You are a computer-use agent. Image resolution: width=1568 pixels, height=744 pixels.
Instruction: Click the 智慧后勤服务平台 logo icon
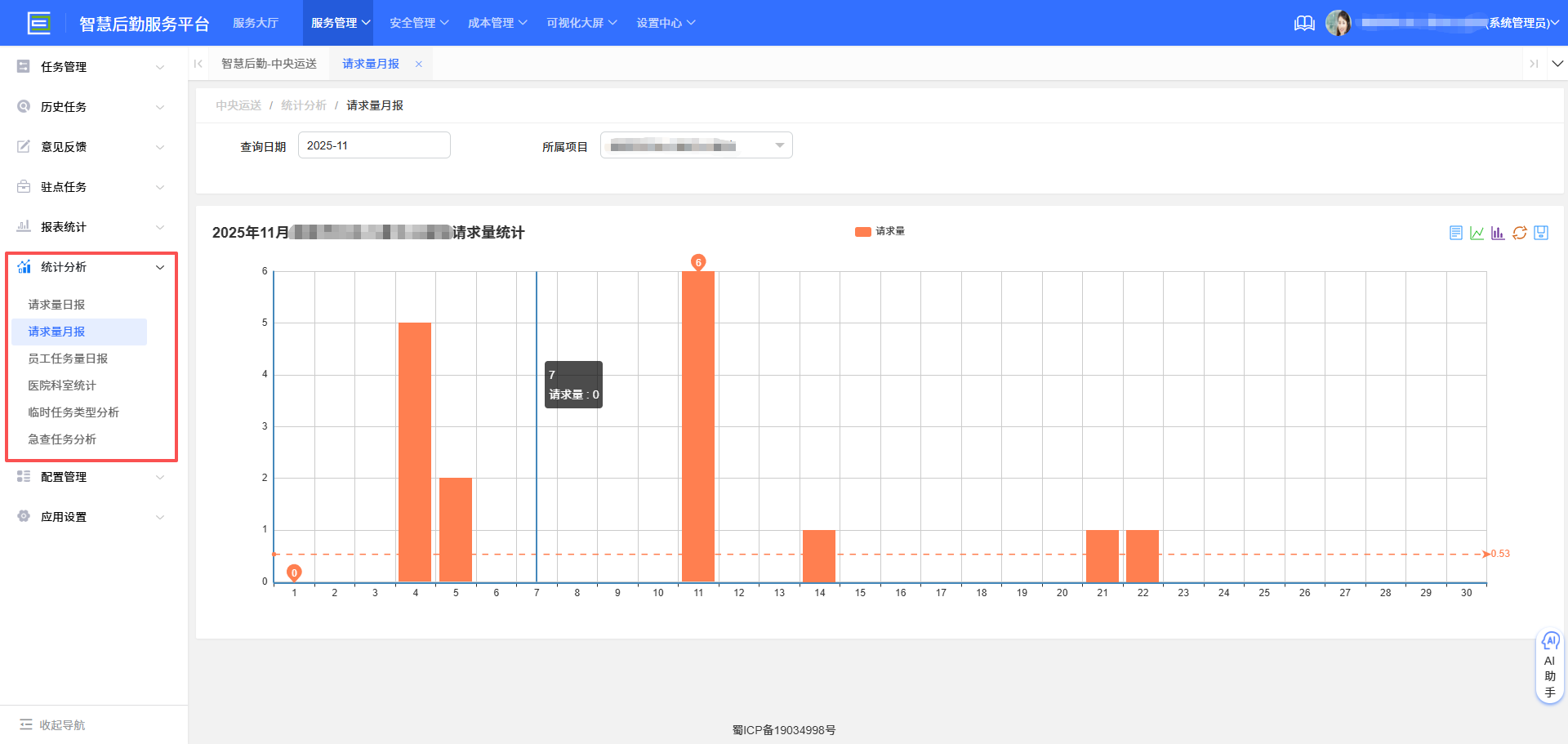[38, 22]
